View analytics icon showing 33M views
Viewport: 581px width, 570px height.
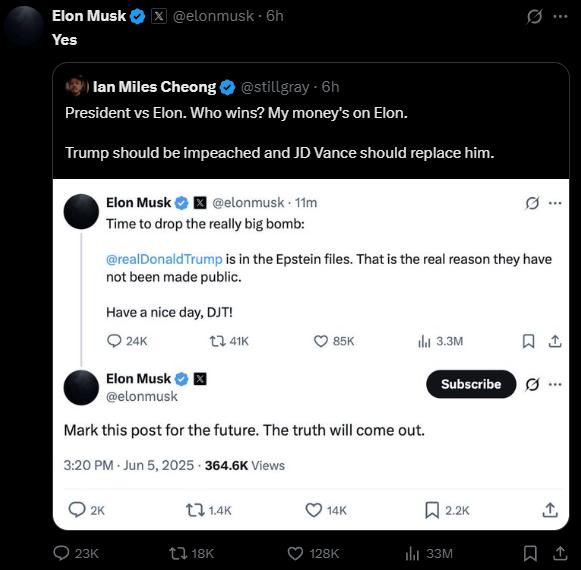point(412,554)
